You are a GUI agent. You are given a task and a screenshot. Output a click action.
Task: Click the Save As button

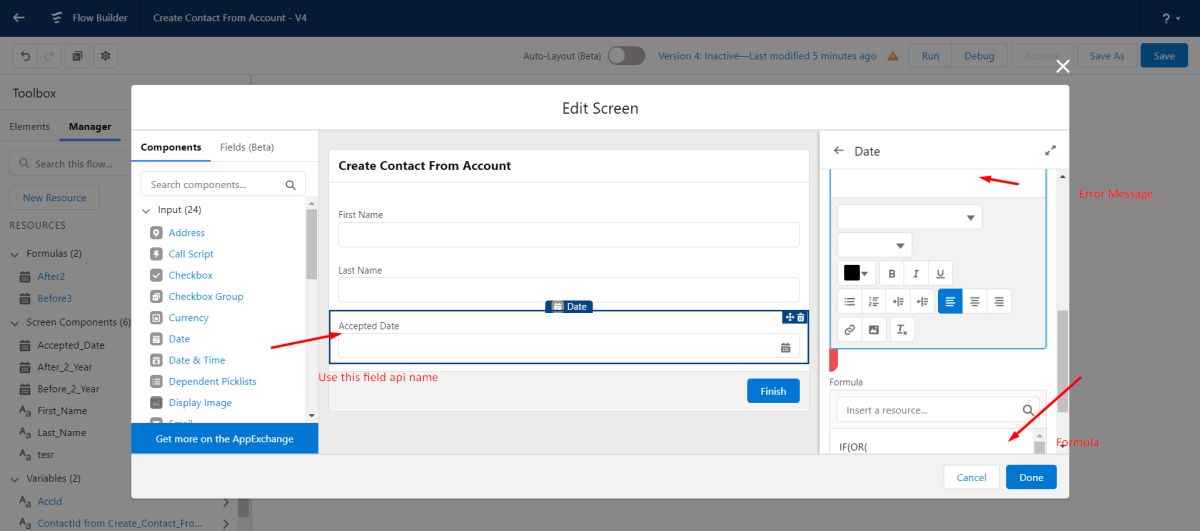(x=1106, y=56)
